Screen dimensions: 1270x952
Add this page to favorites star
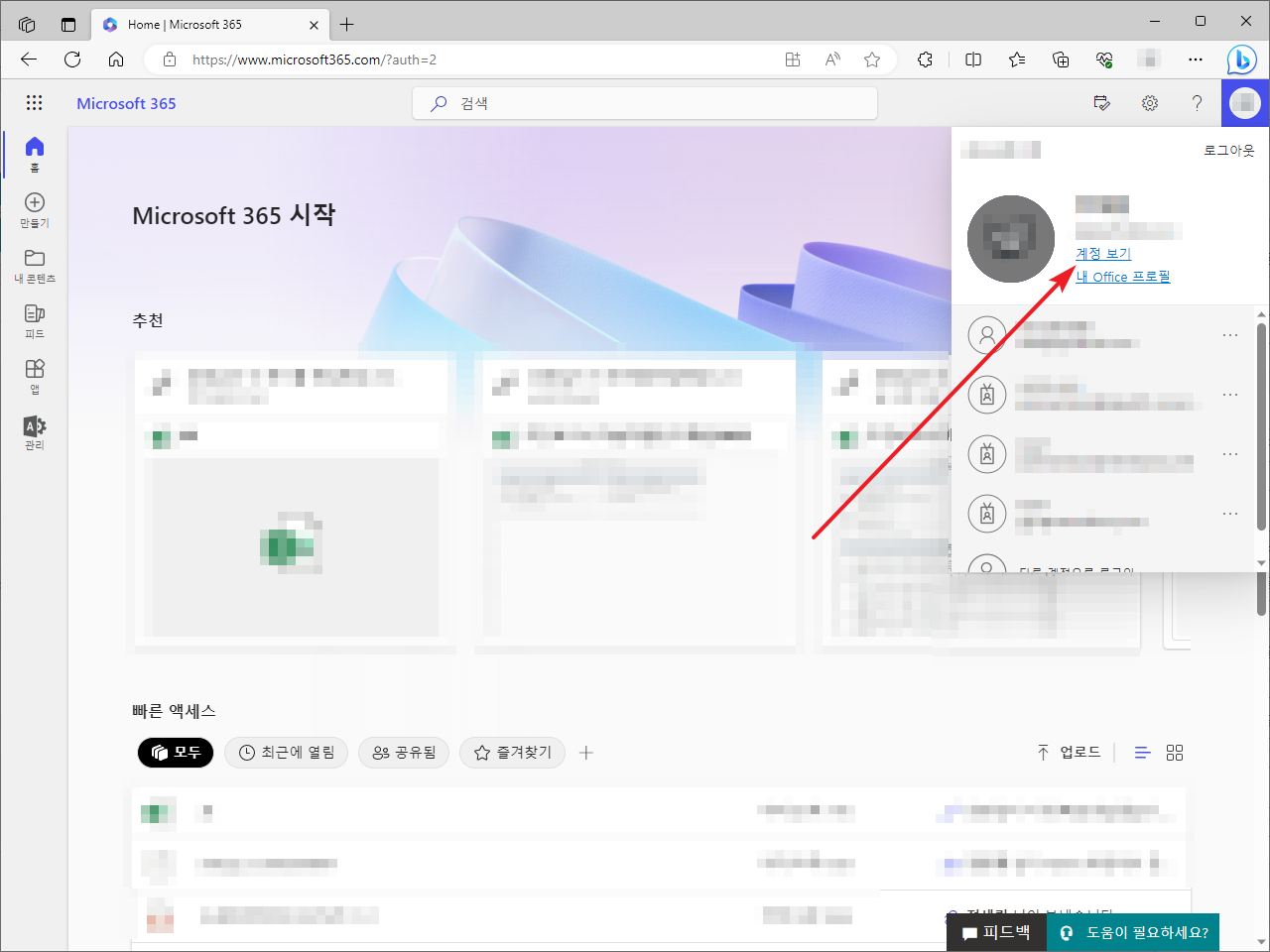point(872,59)
